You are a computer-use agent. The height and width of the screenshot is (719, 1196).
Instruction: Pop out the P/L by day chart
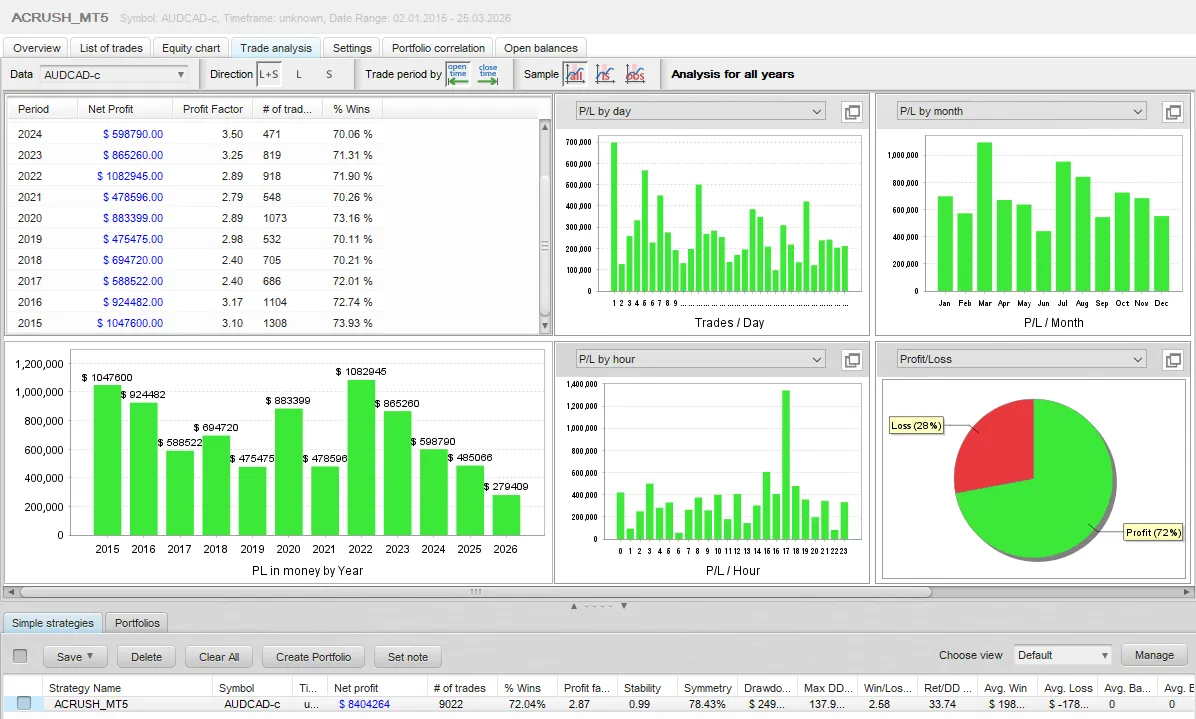[852, 112]
